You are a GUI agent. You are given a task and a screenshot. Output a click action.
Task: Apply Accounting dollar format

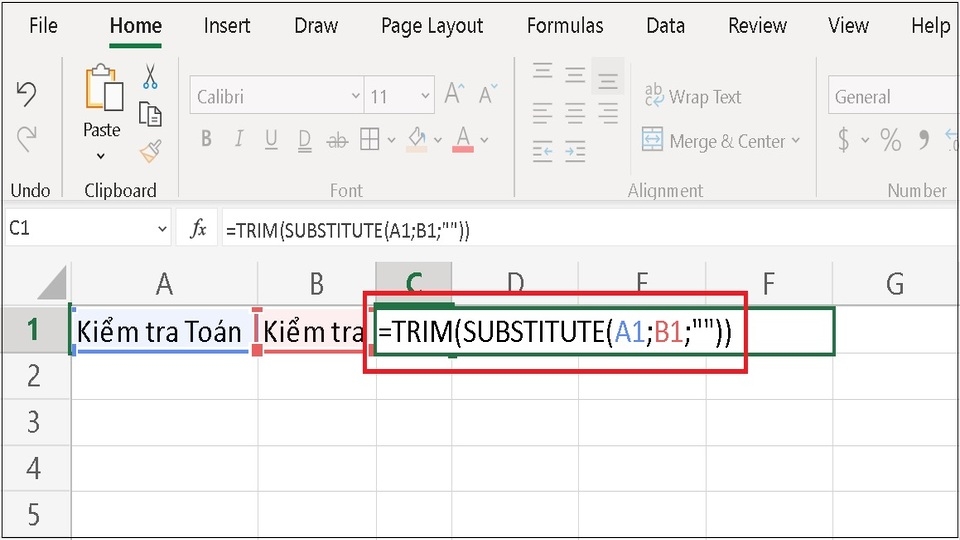click(844, 140)
